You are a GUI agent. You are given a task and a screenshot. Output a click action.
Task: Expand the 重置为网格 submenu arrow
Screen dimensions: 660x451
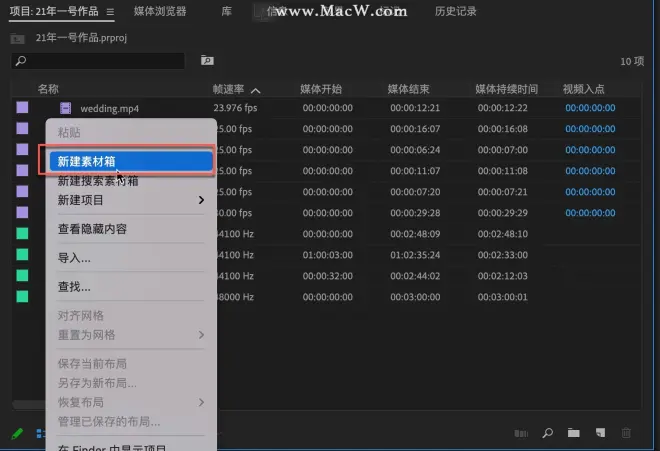pos(201,335)
